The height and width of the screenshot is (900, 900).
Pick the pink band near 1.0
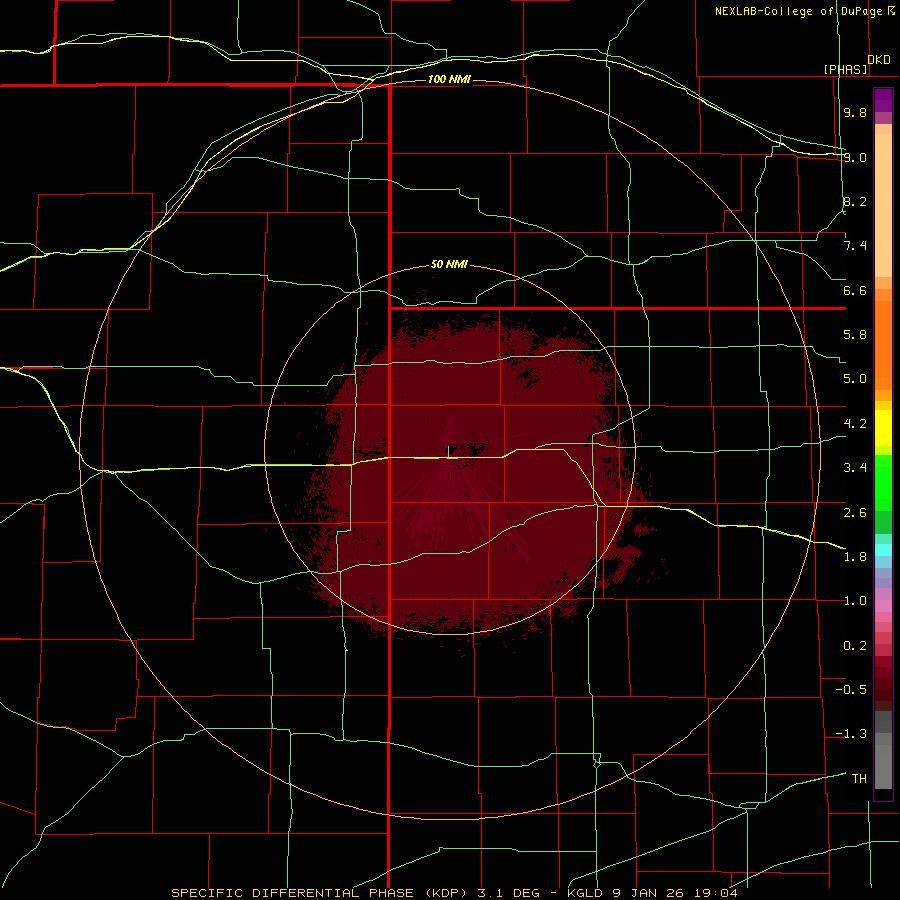pos(883,606)
